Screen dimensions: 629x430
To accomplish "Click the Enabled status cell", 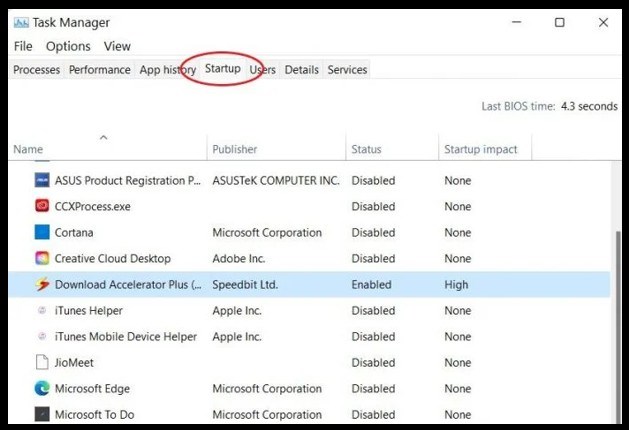I will pyautogui.click(x=371, y=284).
